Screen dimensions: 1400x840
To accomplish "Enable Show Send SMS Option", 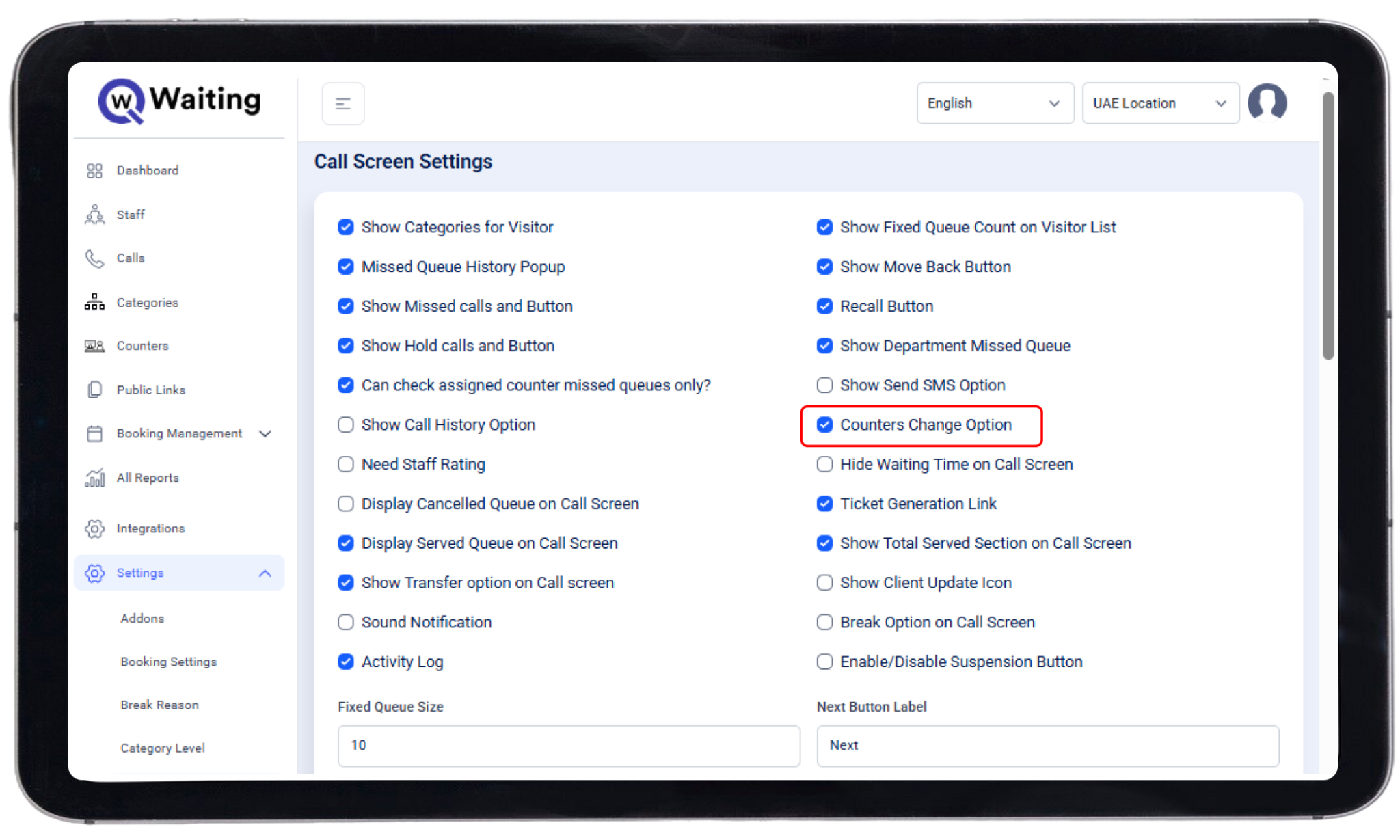I will click(x=825, y=385).
